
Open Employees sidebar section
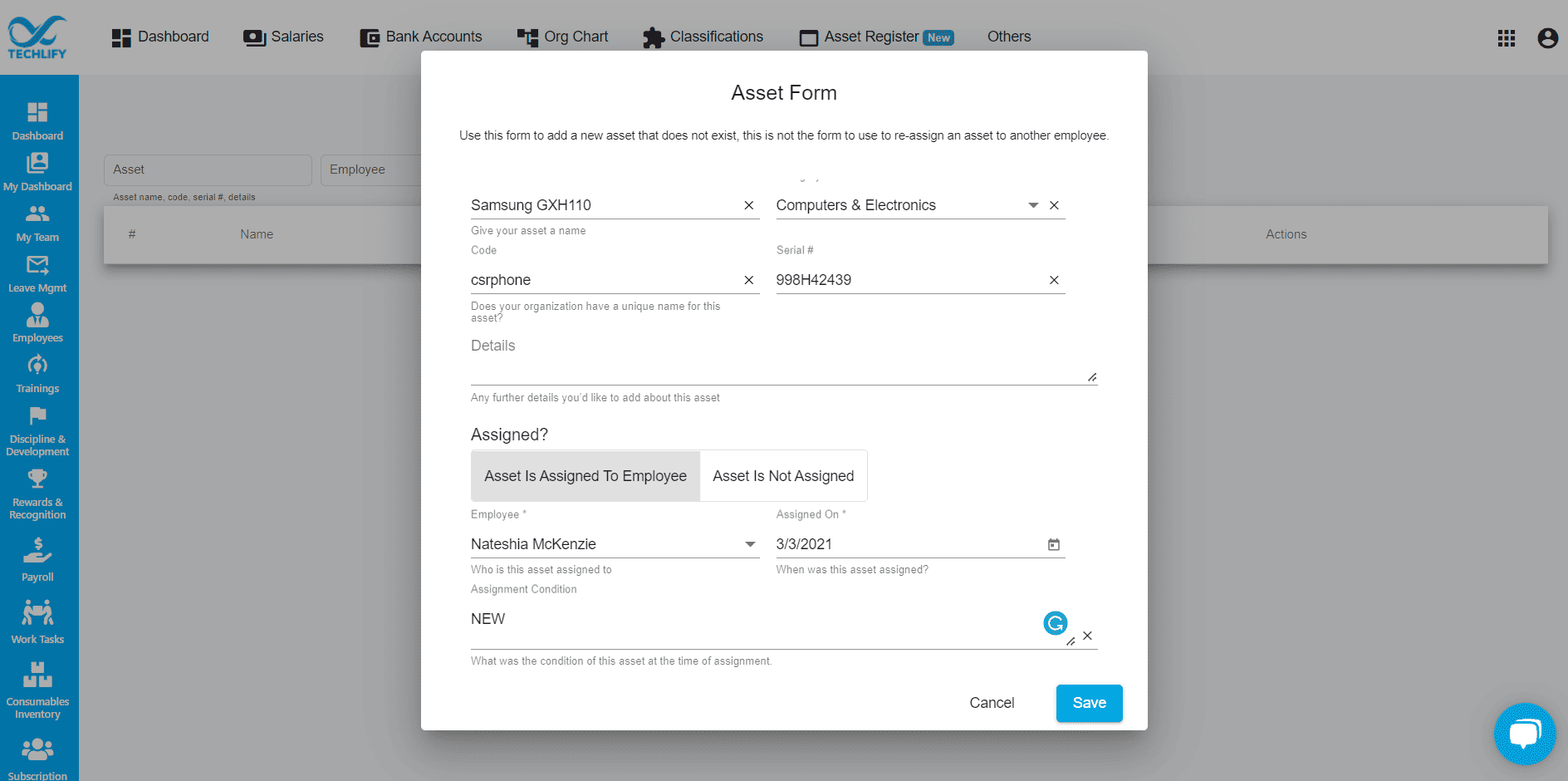37,323
